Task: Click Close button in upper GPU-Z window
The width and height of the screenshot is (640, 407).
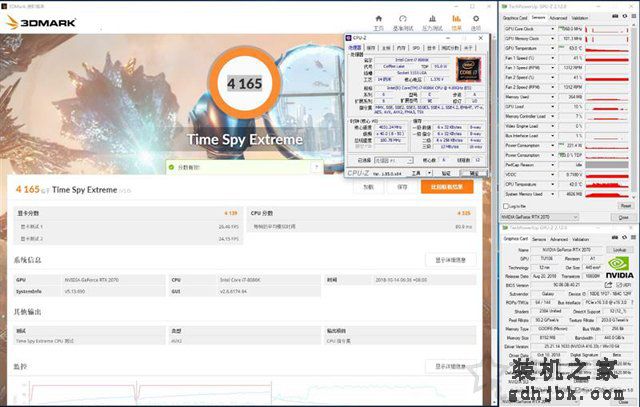Action: 623,217
